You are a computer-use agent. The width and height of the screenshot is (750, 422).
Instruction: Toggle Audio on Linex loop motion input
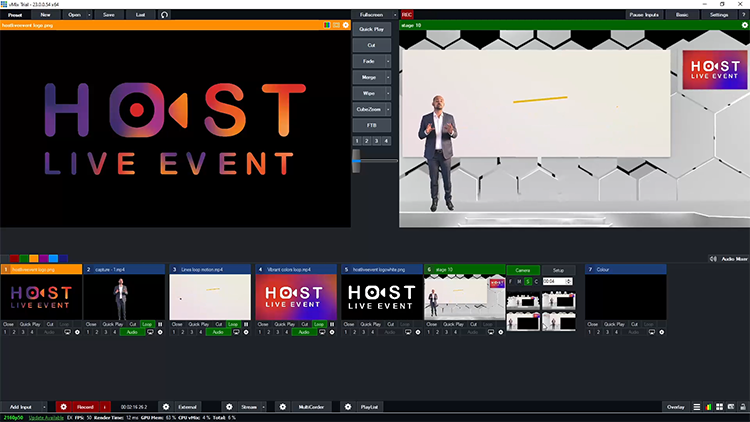pos(218,332)
